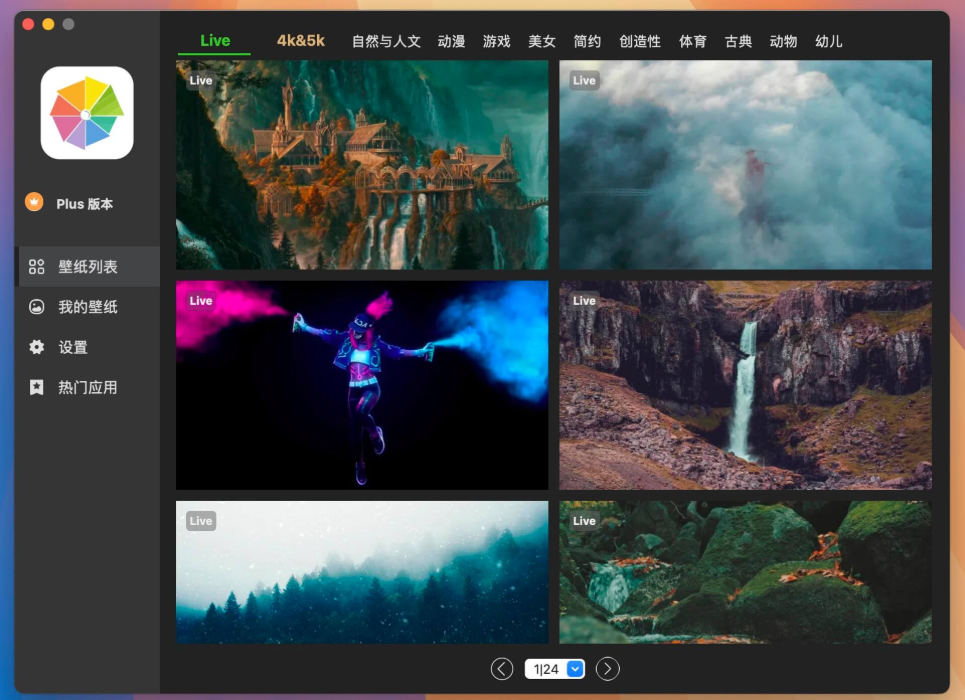965x700 pixels.
Task: Switch to the 游戏 category tab
Action: 496,41
